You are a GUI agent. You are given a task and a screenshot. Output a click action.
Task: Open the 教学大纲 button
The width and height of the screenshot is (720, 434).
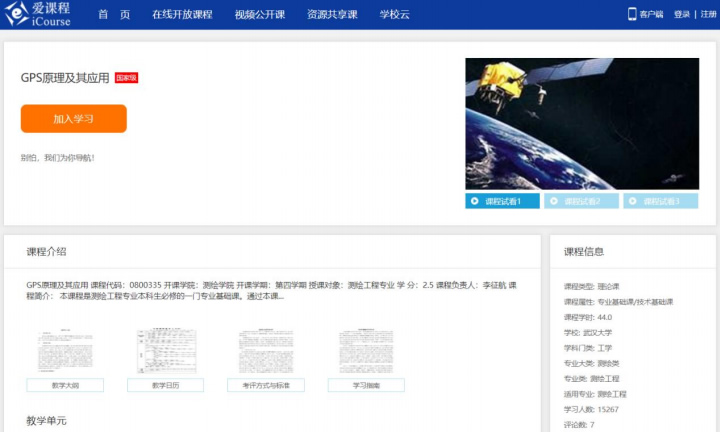[64, 385]
